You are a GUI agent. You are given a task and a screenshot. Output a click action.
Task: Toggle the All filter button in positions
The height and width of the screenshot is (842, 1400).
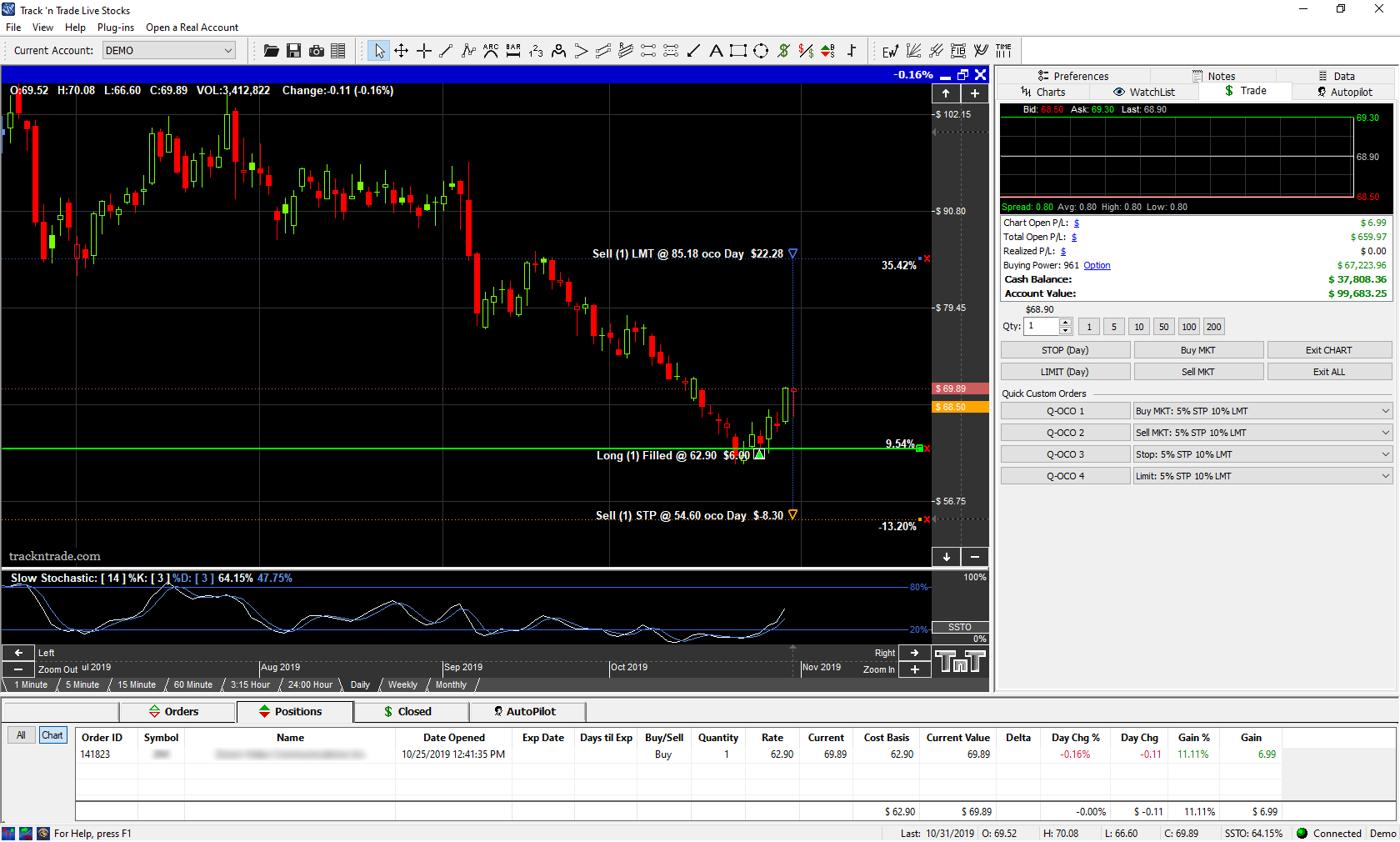coord(21,735)
